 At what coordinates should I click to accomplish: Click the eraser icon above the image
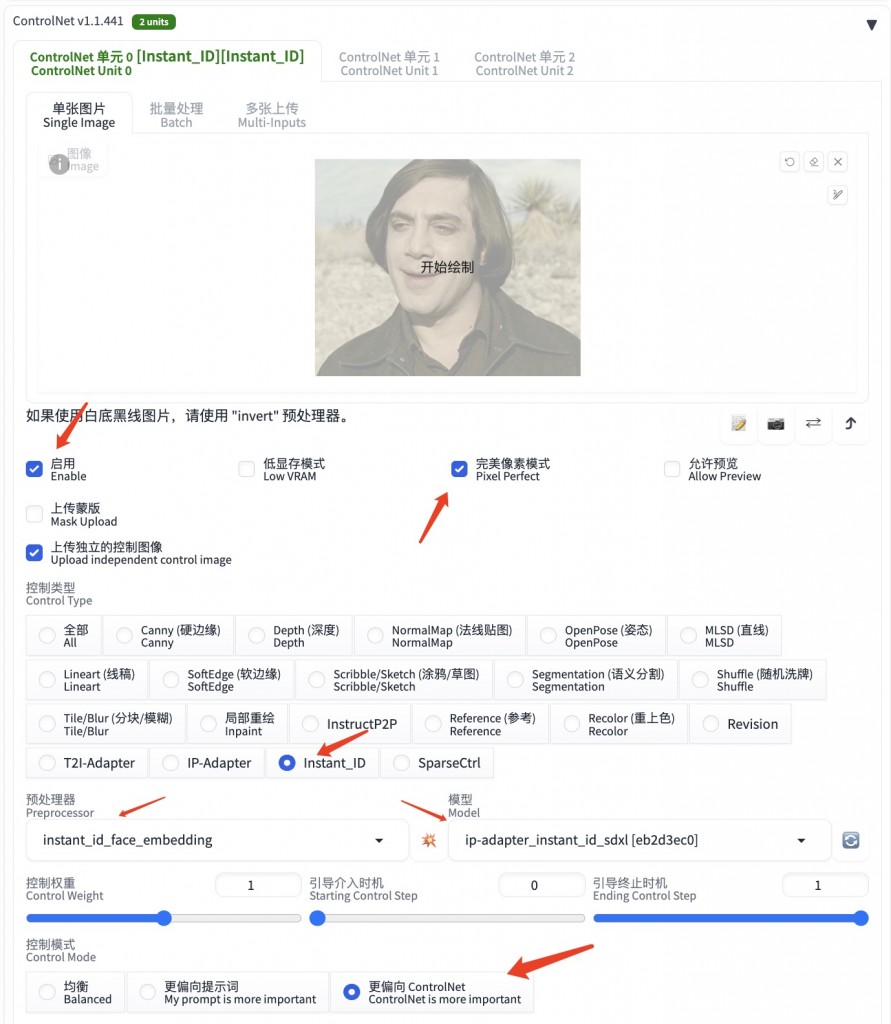pos(814,161)
